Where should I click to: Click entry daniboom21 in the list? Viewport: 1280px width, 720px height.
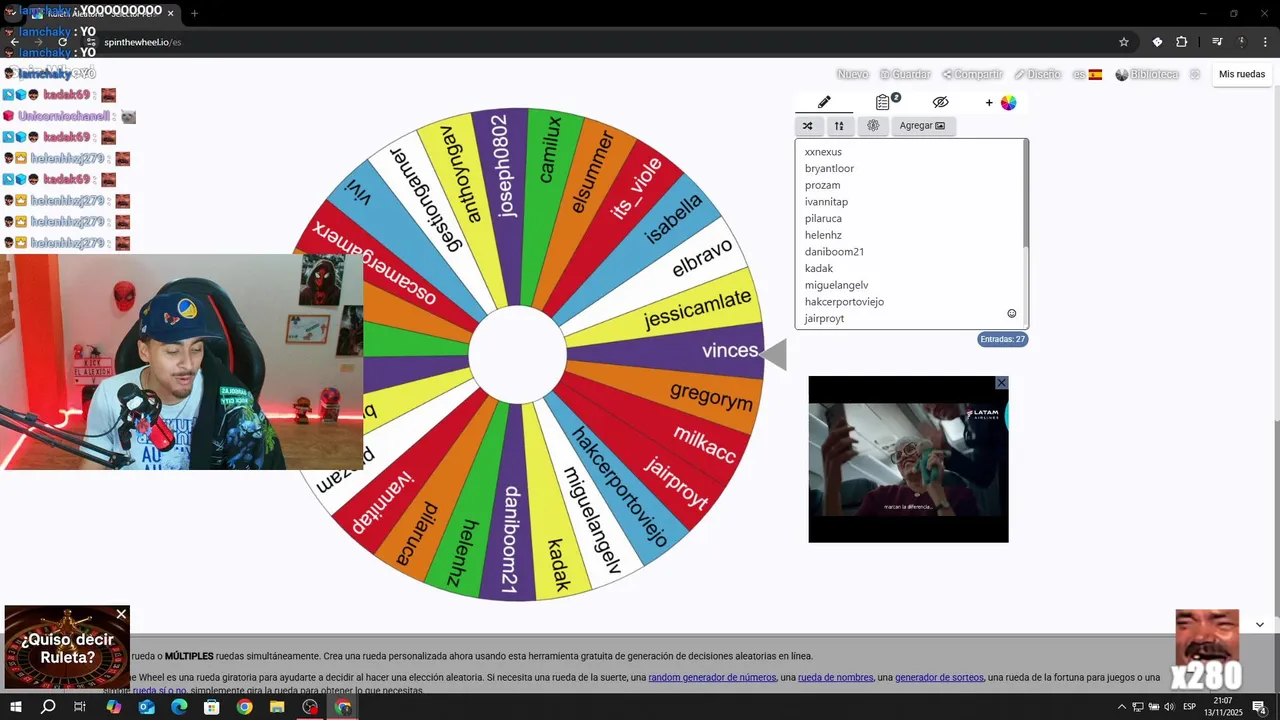pos(834,252)
